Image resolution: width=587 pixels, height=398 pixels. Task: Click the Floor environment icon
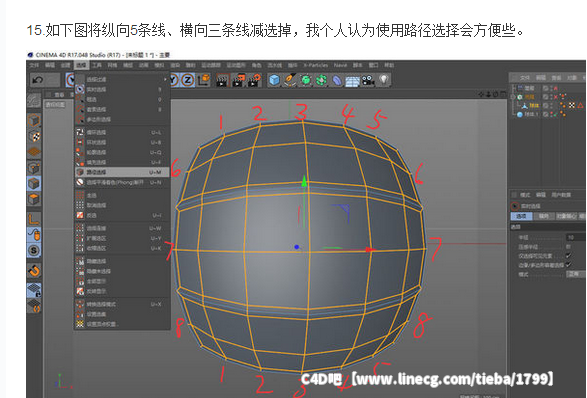[x=352, y=80]
